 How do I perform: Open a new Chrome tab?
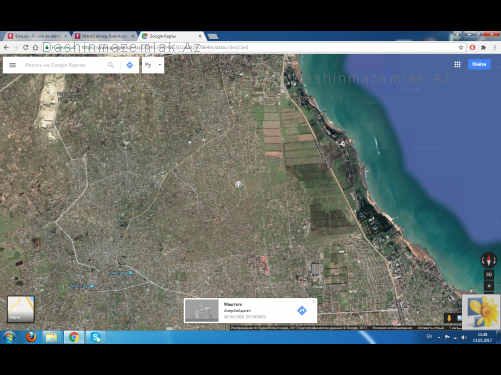tap(213, 36)
